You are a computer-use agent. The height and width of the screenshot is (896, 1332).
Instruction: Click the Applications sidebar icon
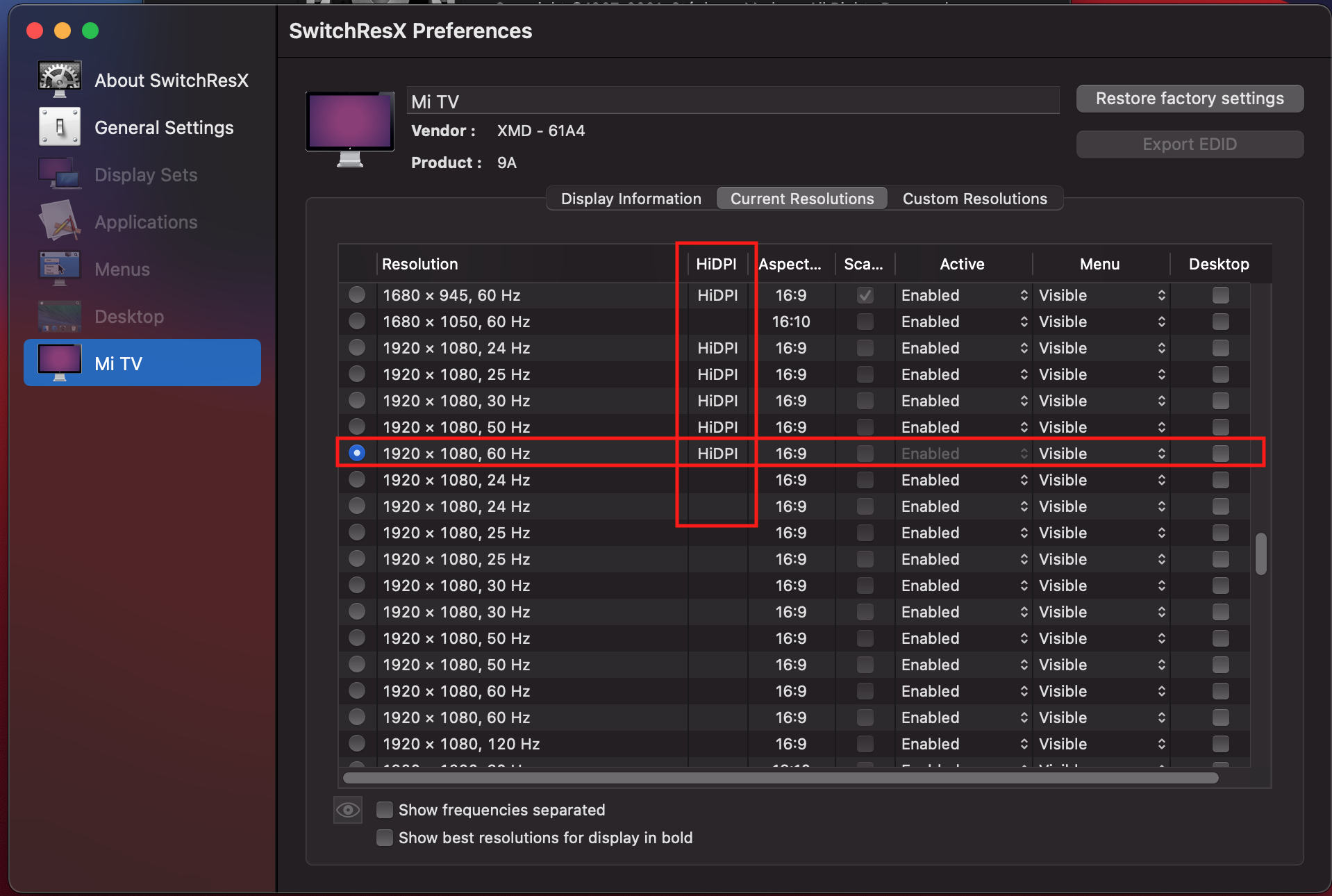pos(59,221)
